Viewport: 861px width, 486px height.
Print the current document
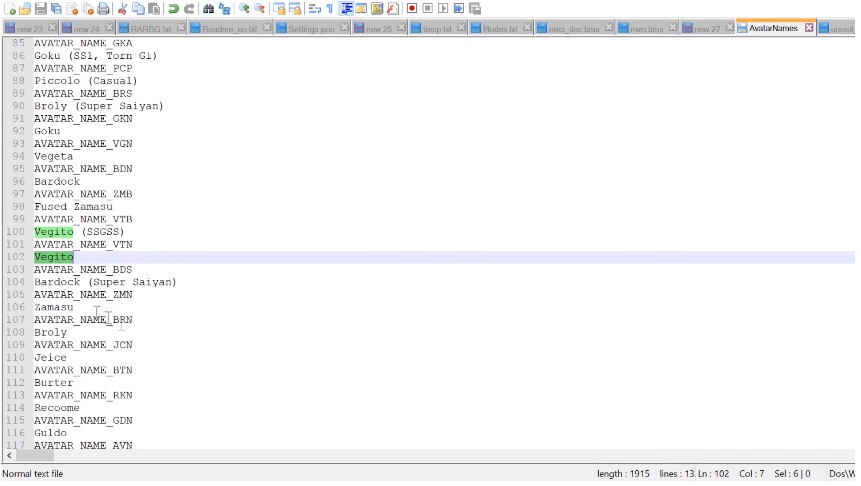pos(103,8)
